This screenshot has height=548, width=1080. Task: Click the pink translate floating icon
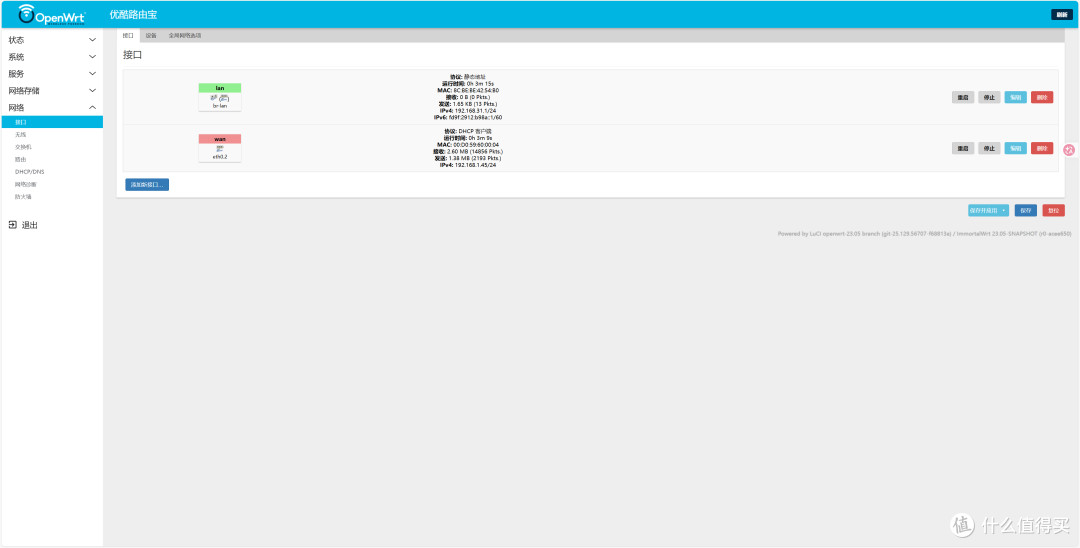pos(1070,149)
